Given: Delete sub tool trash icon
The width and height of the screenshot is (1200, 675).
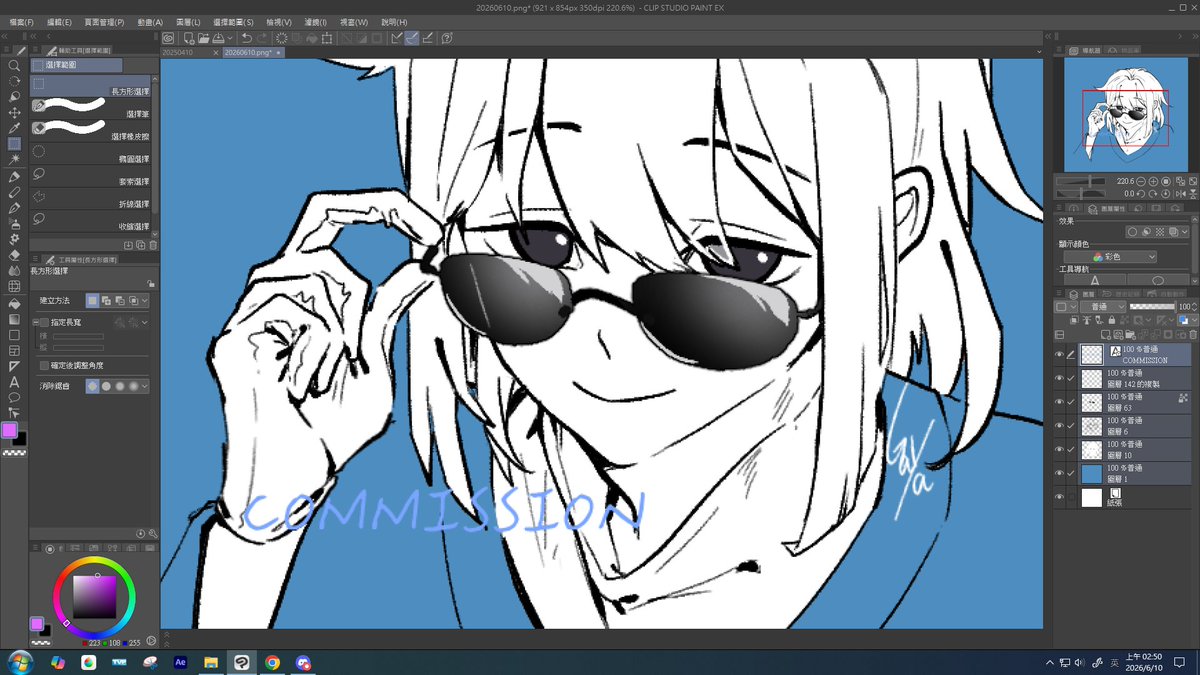Looking at the screenshot, I should [153, 246].
